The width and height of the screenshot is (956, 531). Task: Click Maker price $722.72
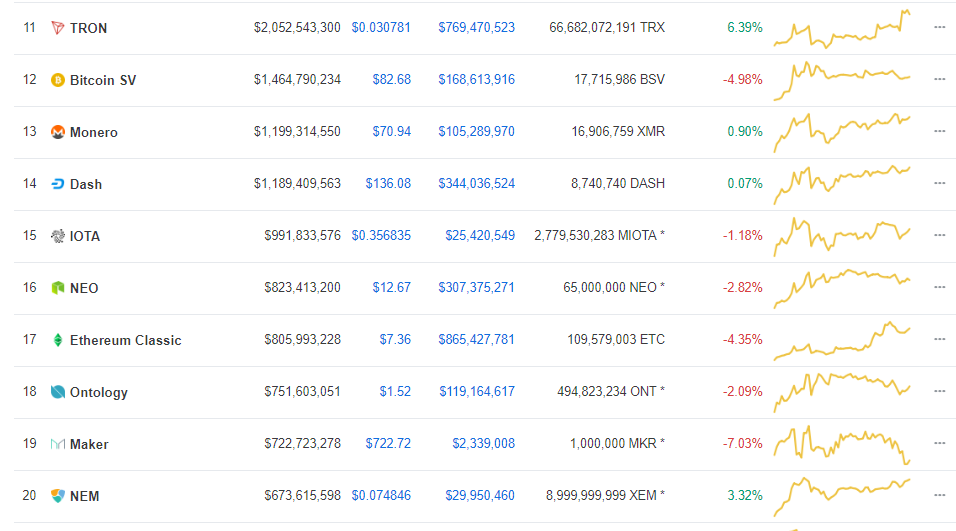(x=388, y=443)
